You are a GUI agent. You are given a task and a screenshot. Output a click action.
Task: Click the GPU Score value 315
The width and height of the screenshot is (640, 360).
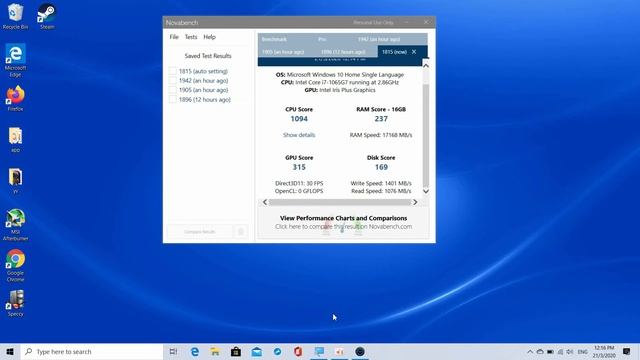tap(299, 167)
